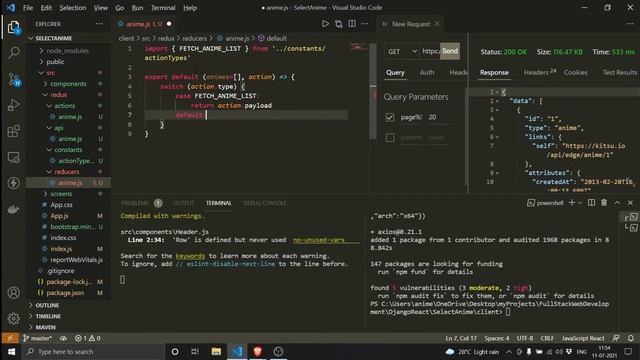The image size is (640, 360).
Task: Open Brave browser from the taskbar
Action: coord(258,351)
